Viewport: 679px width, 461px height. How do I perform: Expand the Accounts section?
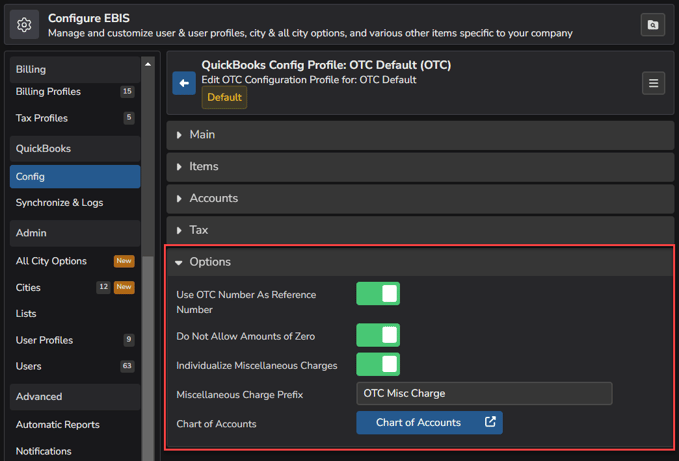click(x=420, y=199)
